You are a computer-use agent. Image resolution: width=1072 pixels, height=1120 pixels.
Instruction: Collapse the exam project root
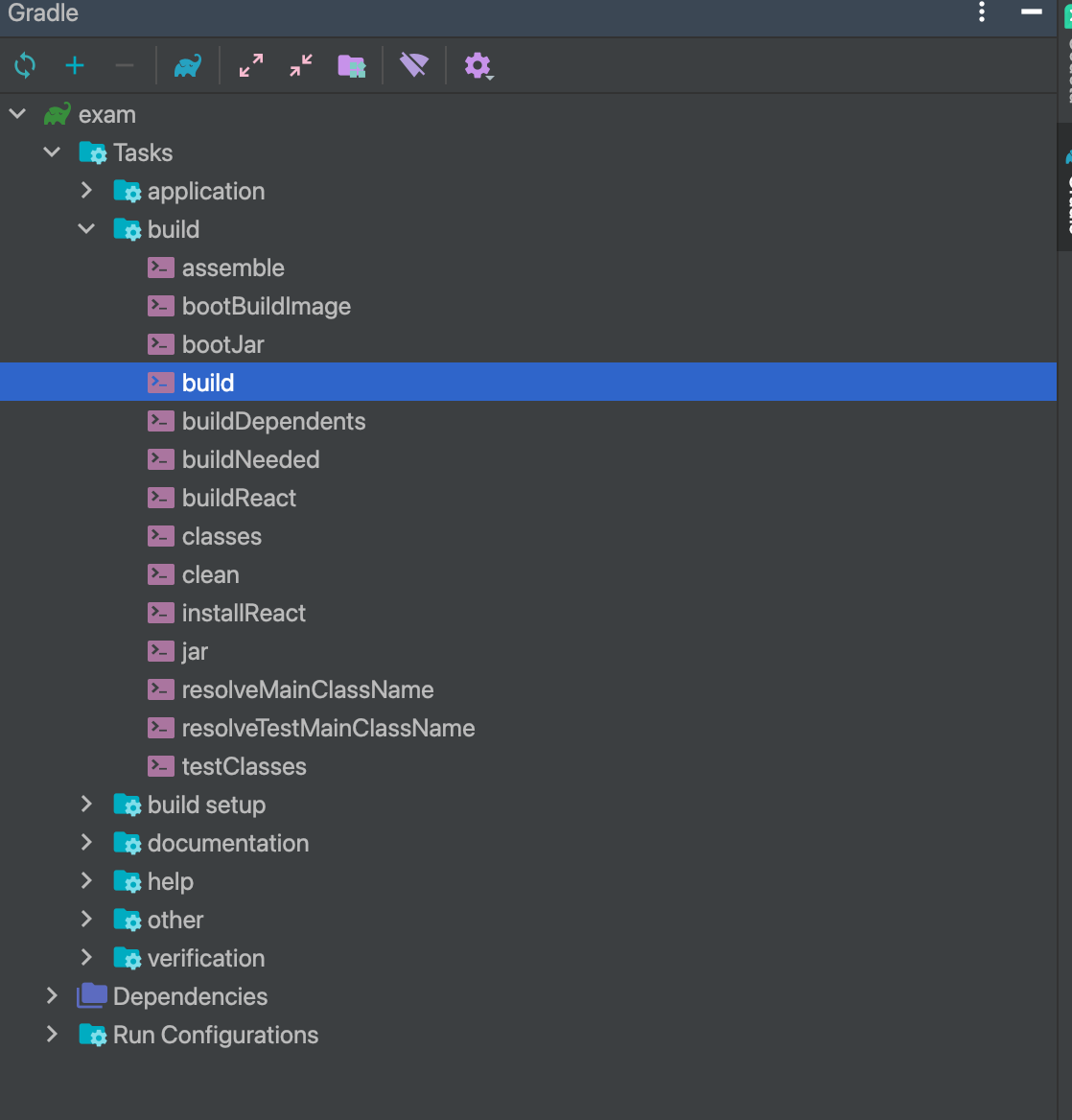pyautogui.click(x=18, y=114)
